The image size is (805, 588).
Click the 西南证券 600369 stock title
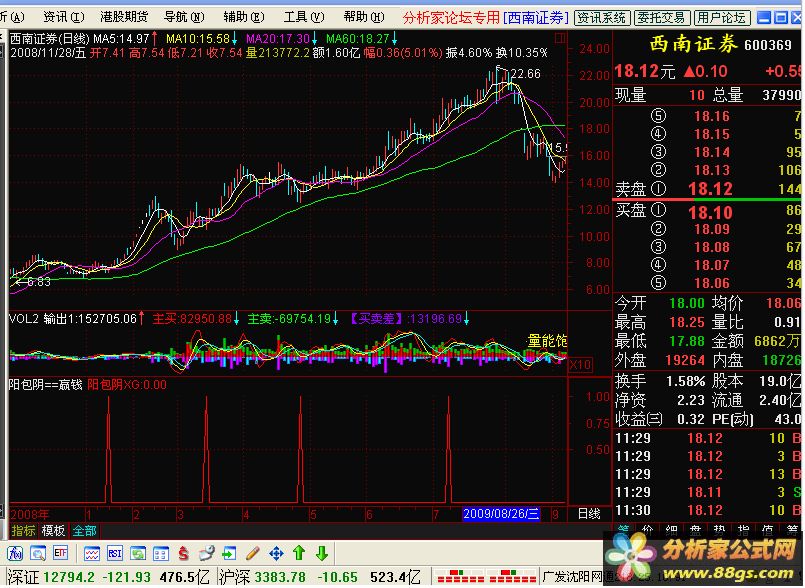721,45
